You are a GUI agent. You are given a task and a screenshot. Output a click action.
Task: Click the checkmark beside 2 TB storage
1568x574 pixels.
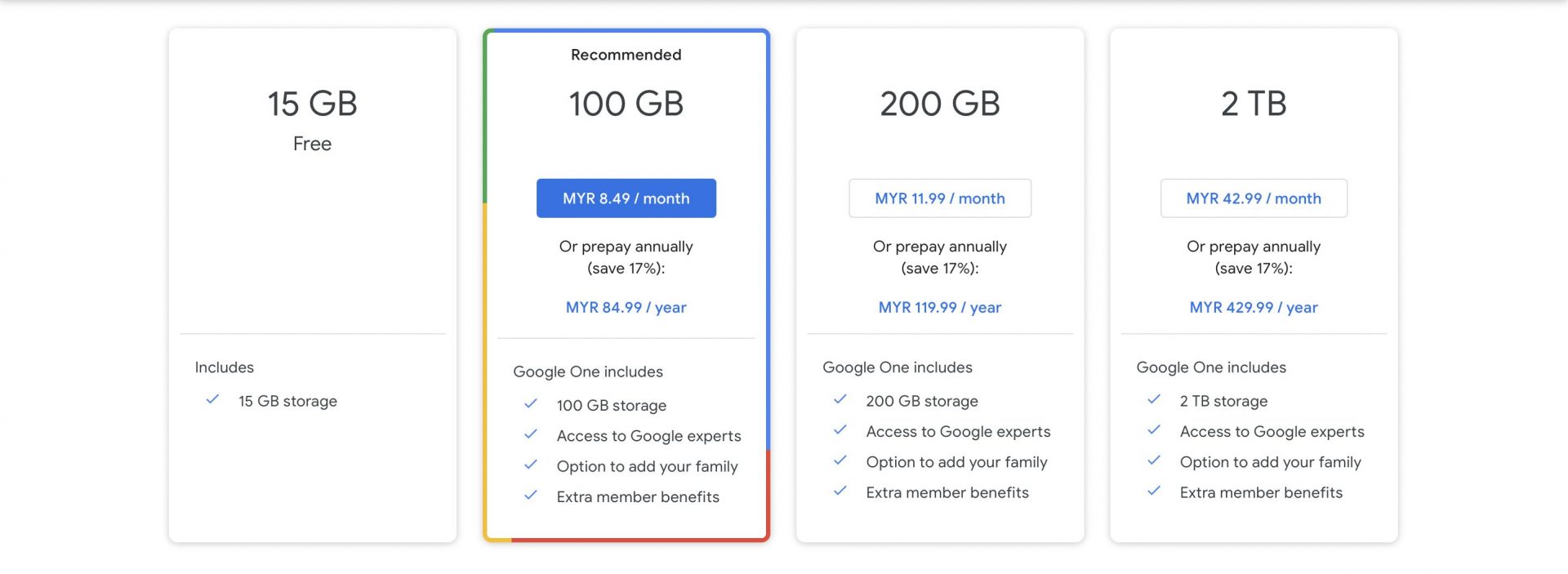1154,400
